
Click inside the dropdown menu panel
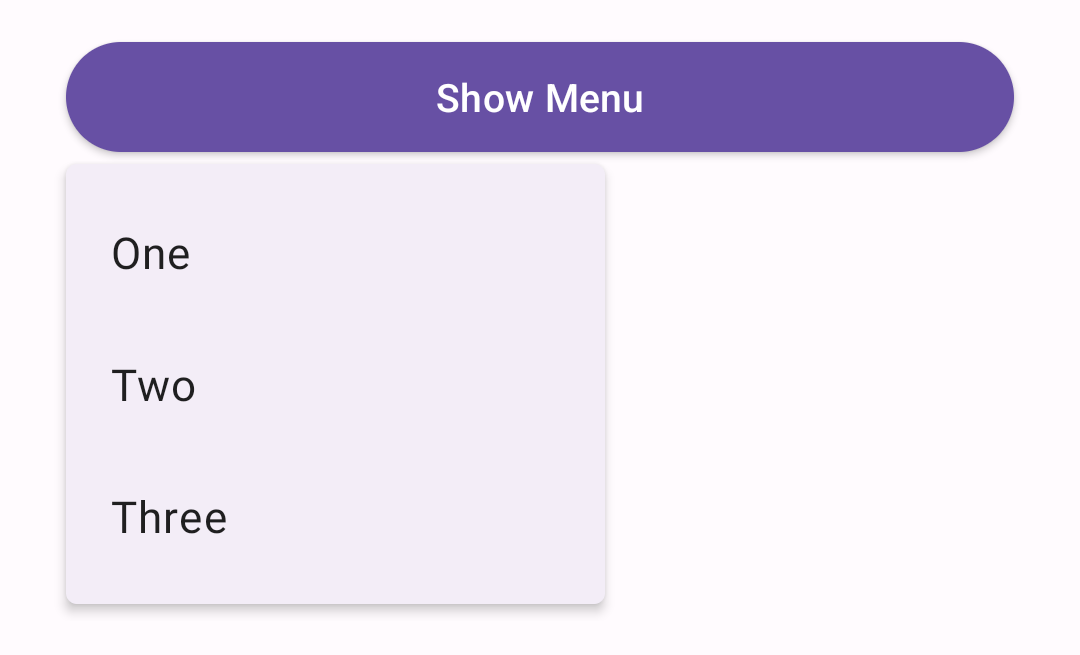point(335,385)
